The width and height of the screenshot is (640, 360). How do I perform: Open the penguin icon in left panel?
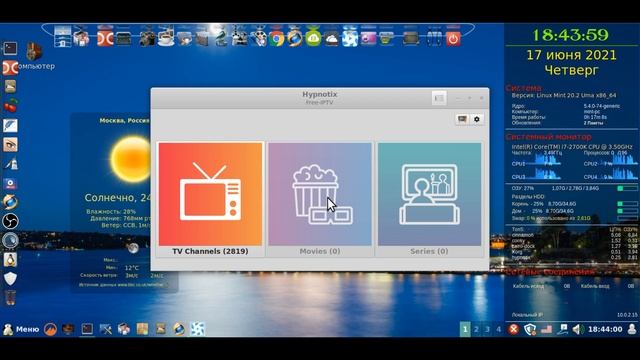[10, 260]
